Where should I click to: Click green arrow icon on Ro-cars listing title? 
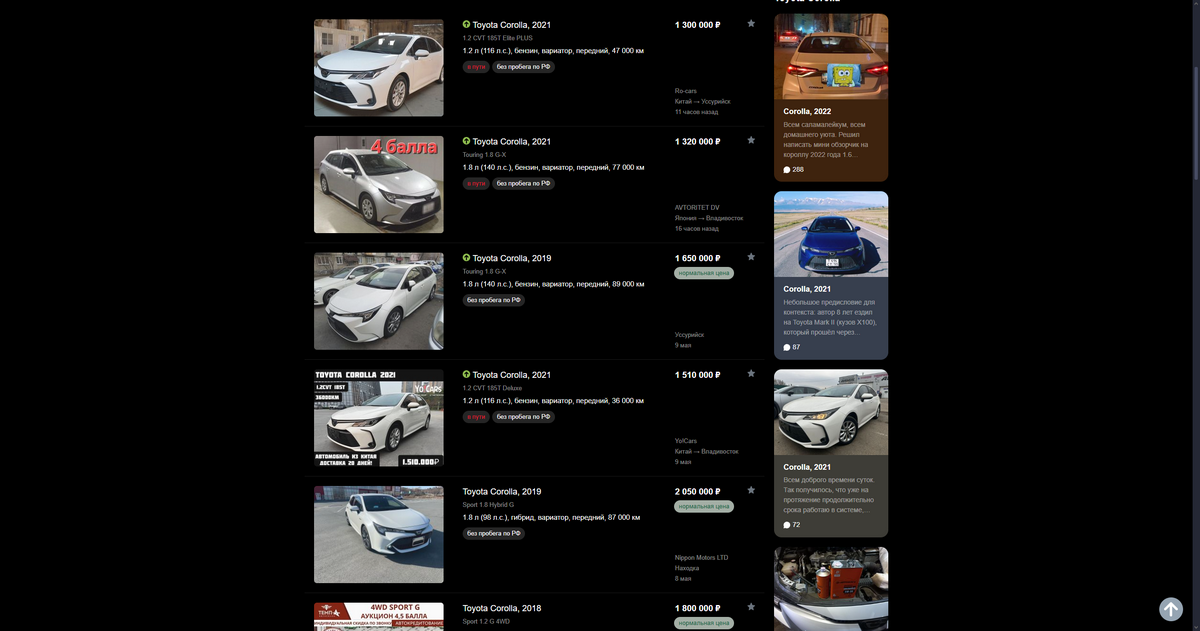coord(466,24)
